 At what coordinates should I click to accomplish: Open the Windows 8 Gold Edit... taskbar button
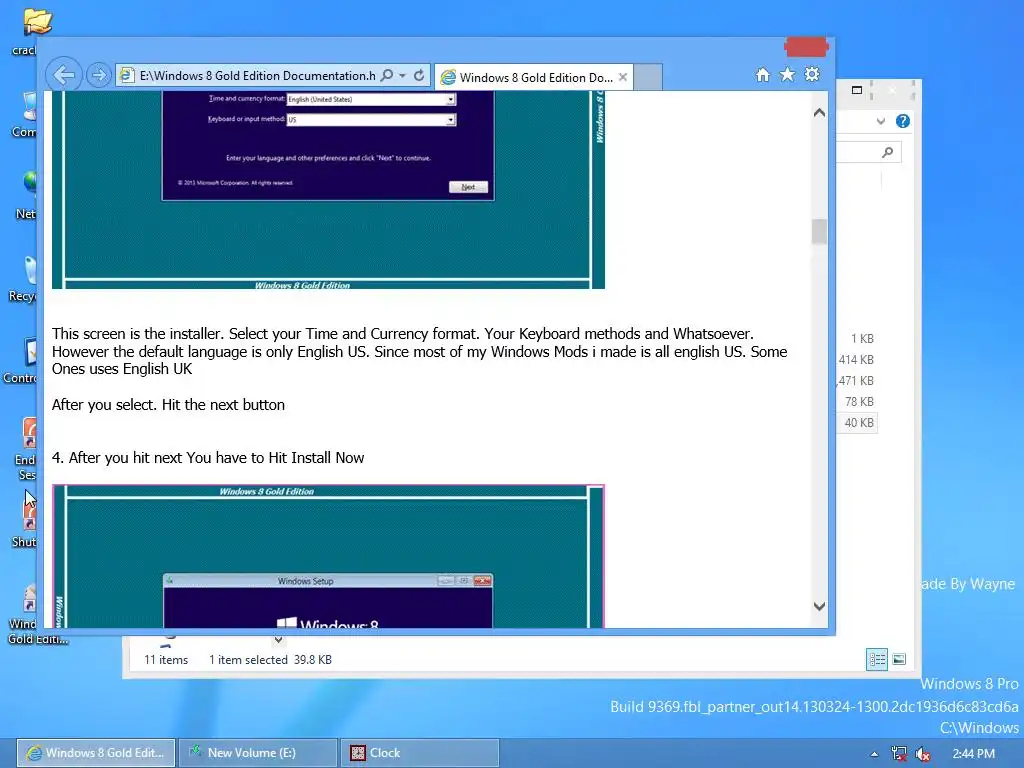click(96, 753)
